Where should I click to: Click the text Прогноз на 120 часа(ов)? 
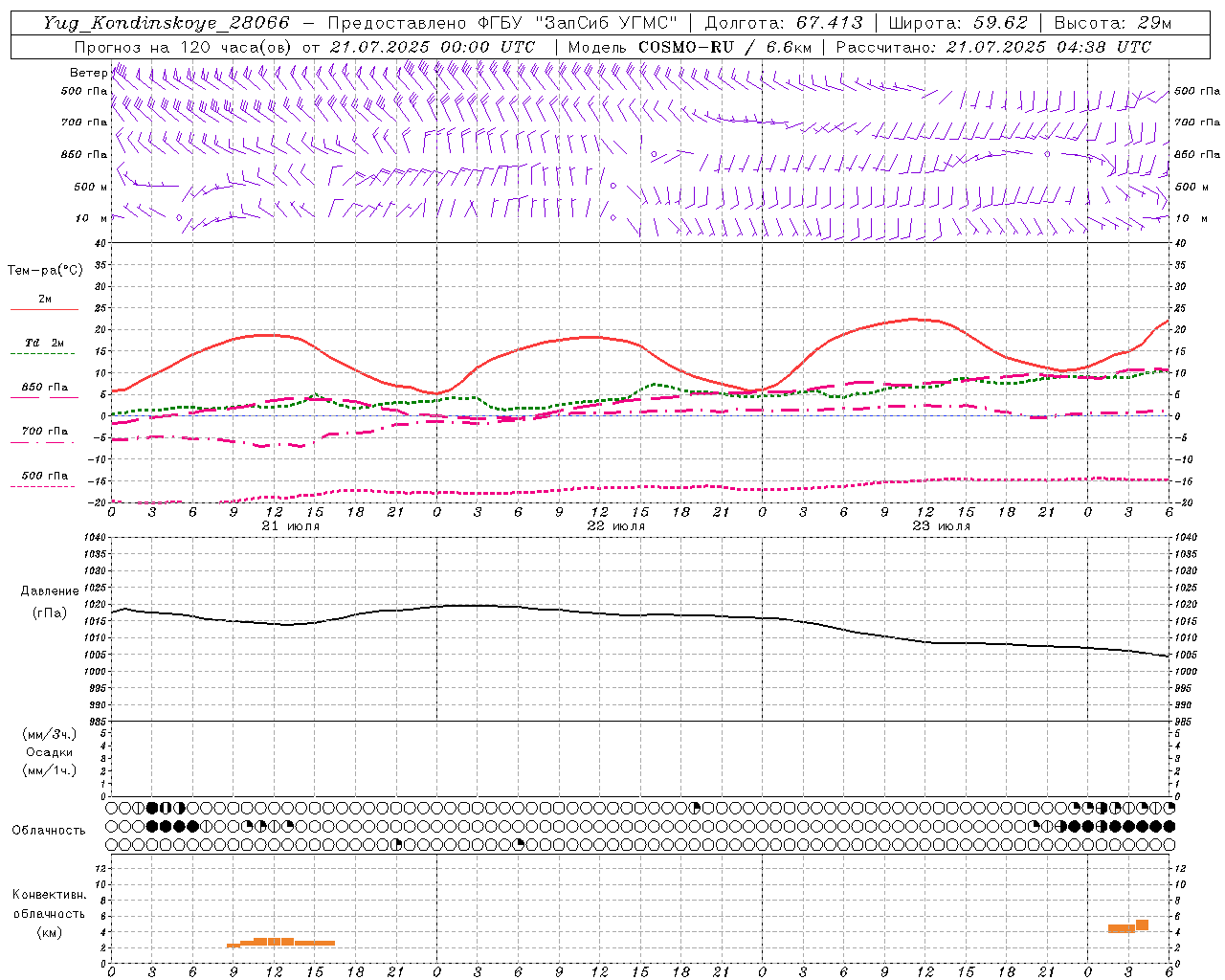pyautogui.click(x=184, y=47)
